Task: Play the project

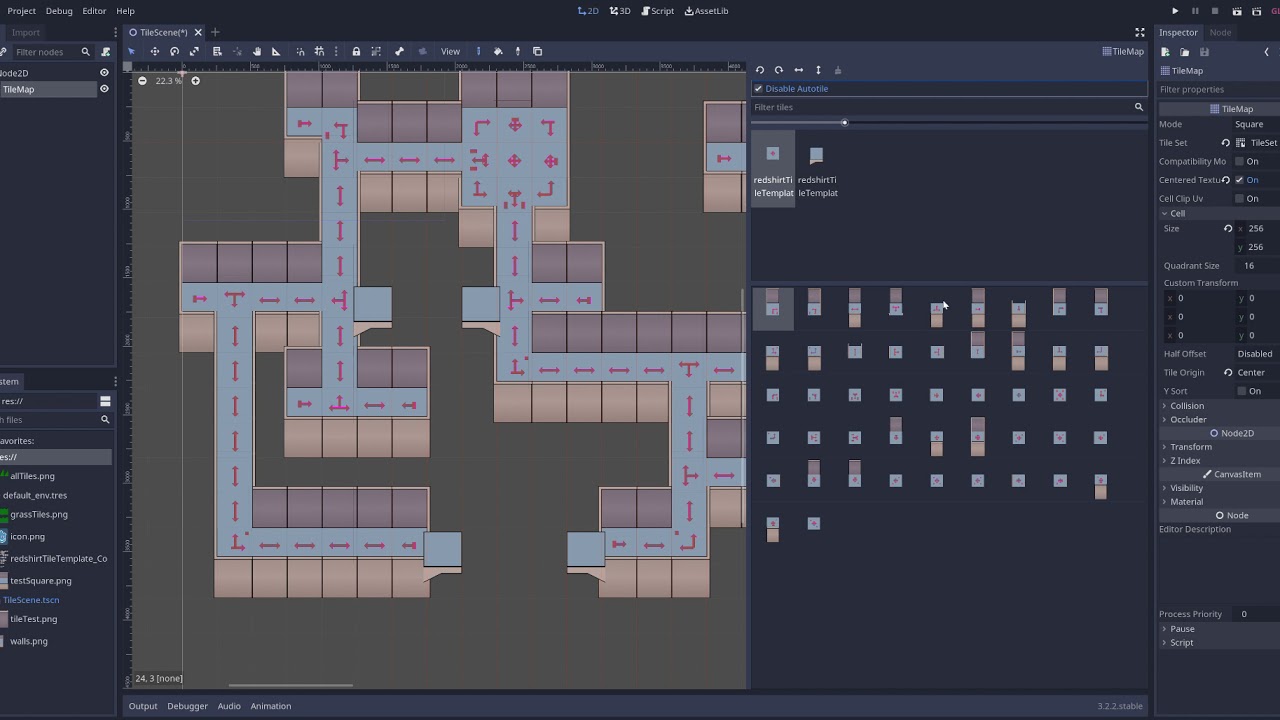Action: click(x=1175, y=11)
